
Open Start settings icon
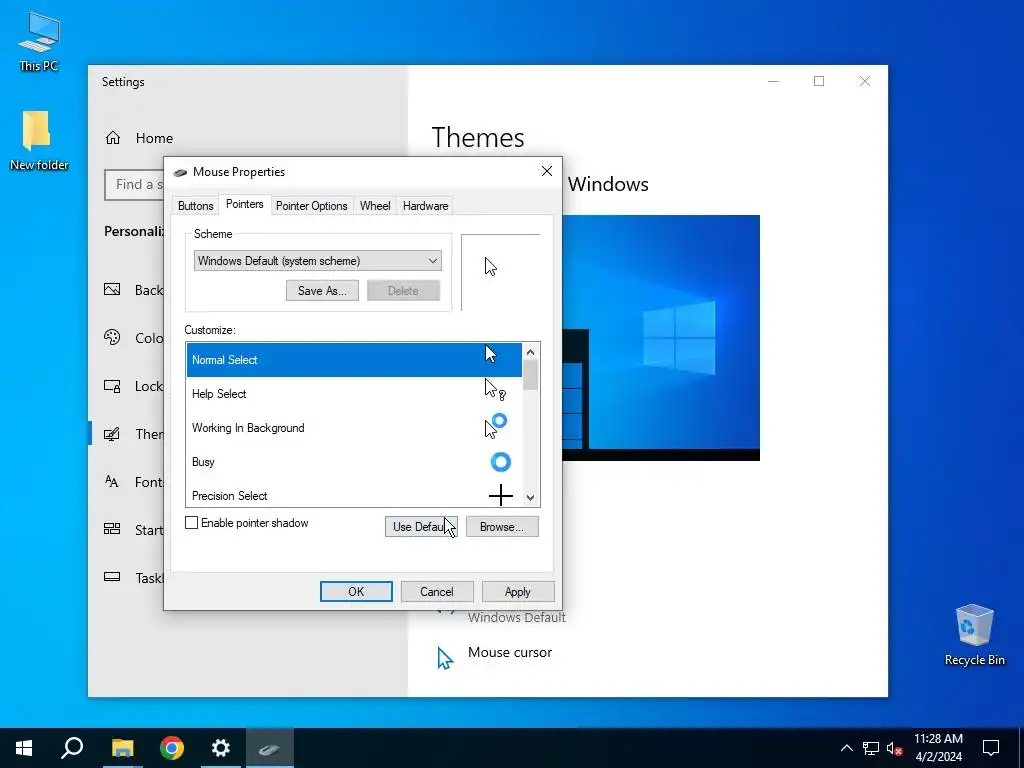point(112,529)
